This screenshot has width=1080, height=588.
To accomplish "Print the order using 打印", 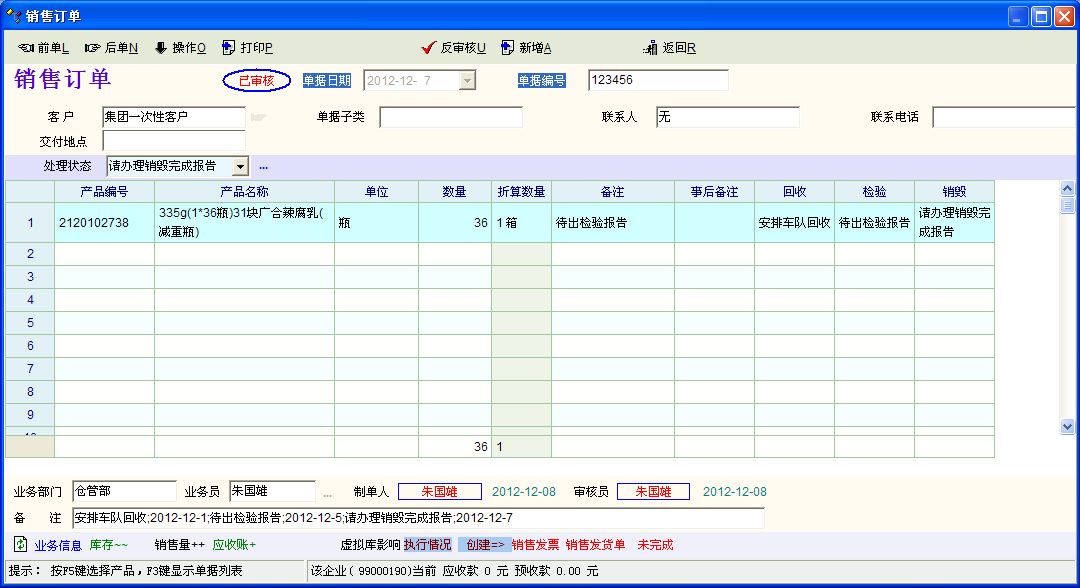I will tap(229, 48).
